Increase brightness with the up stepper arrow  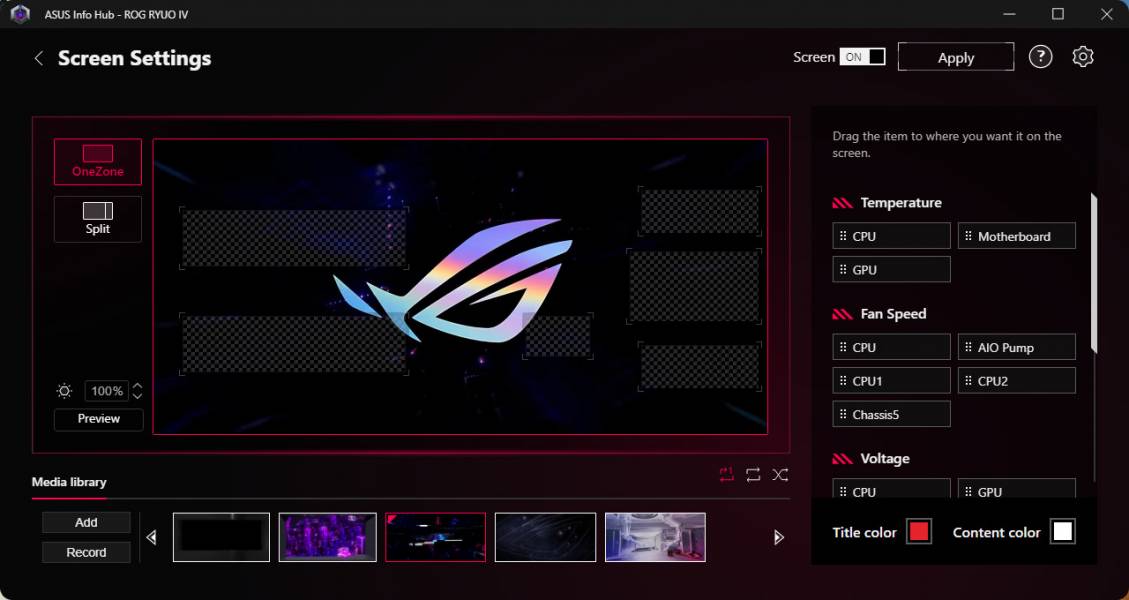point(137,386)
